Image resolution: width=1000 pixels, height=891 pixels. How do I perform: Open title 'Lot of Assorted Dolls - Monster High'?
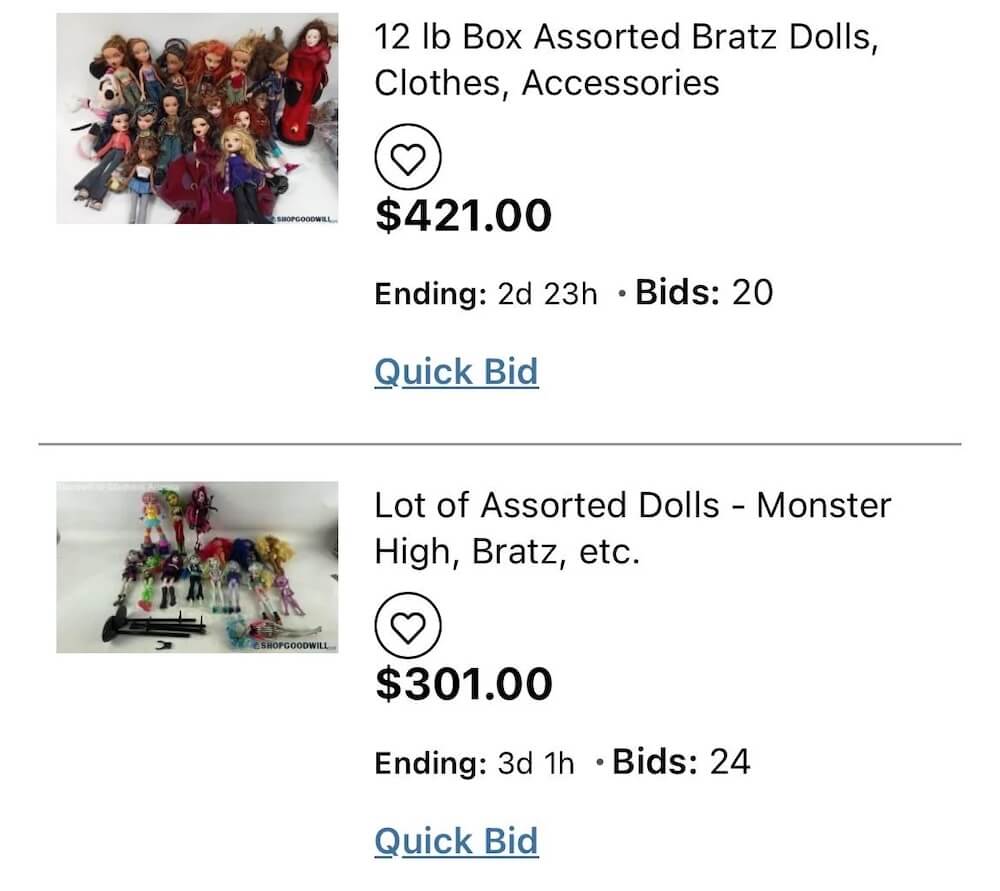point(633,528)
